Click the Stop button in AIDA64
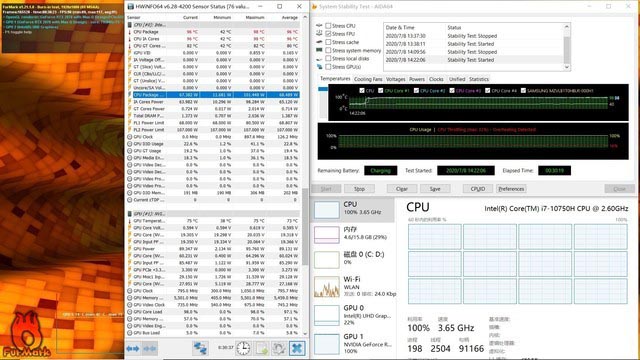Image resolution: width=640 pixels, height=360 pixels. click(359, 189)
